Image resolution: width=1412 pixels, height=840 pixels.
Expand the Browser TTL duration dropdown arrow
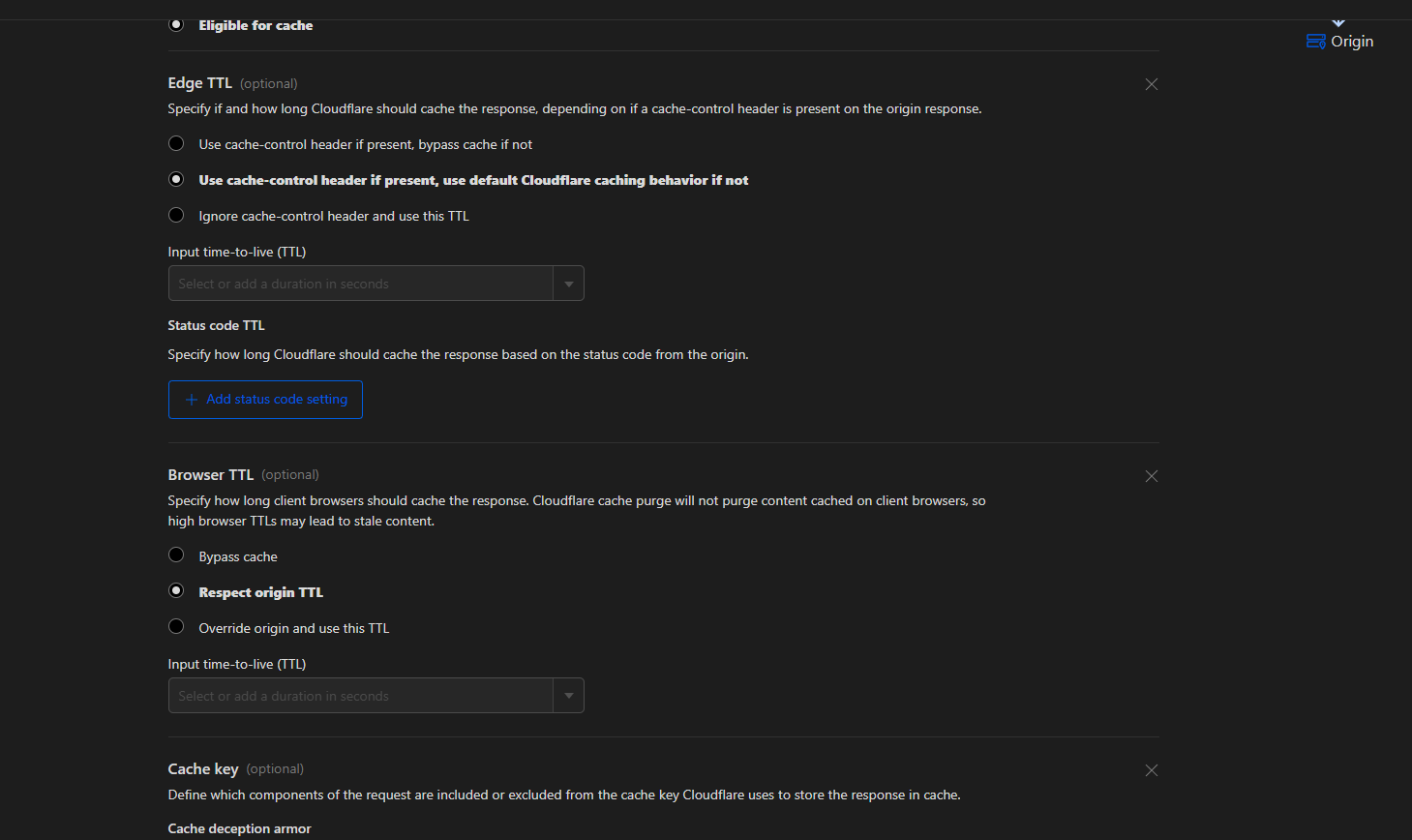coord(569,696)
